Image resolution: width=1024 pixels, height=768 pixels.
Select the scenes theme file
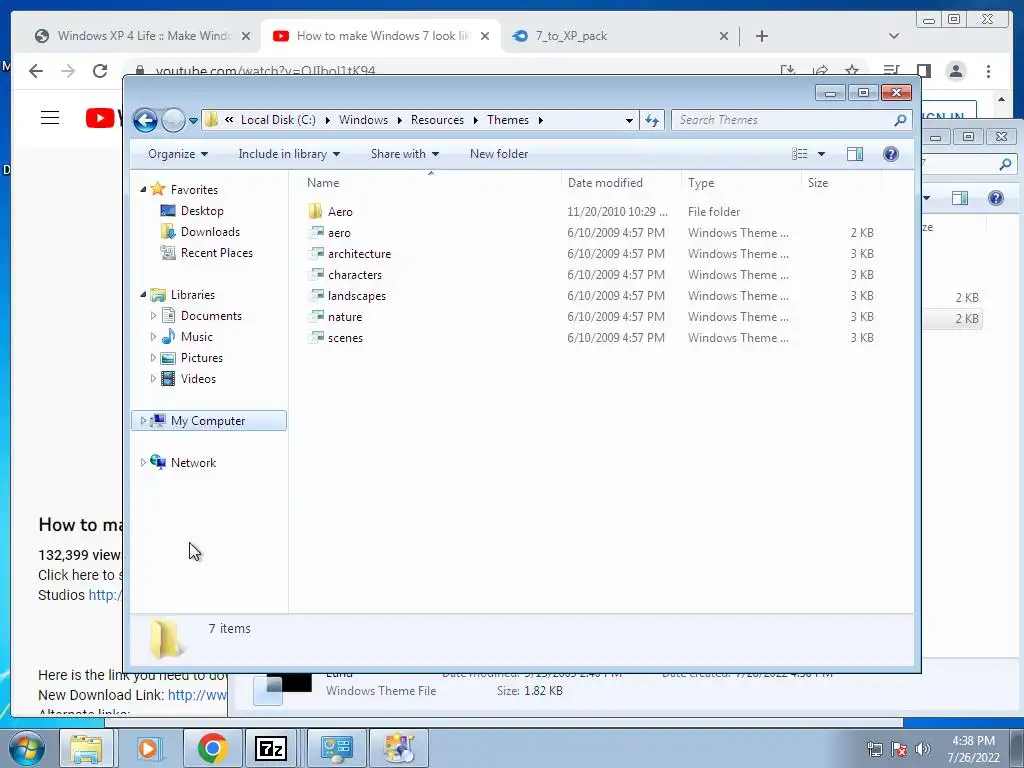point(345,338)
